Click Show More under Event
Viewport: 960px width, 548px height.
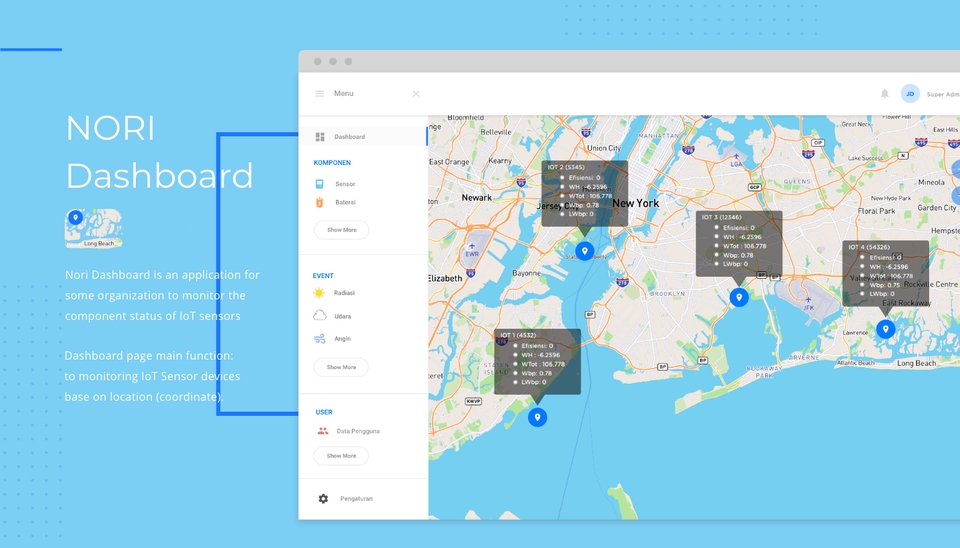[341, 367]
